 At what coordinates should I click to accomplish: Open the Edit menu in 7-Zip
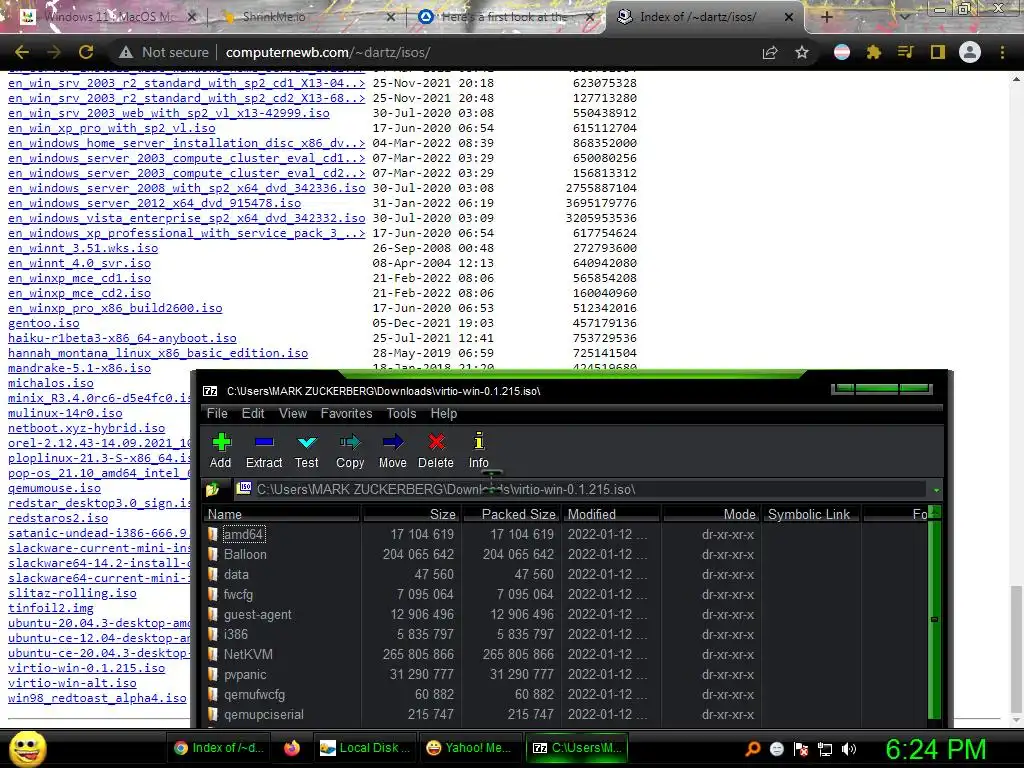253,413
